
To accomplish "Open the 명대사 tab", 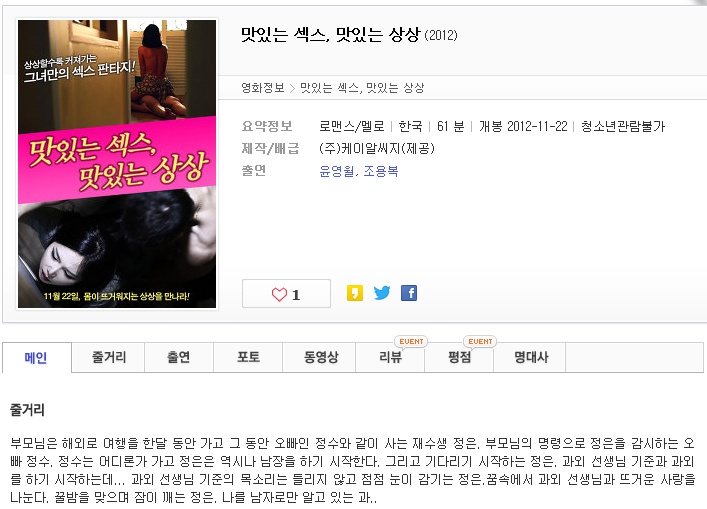I will [530, 358].
